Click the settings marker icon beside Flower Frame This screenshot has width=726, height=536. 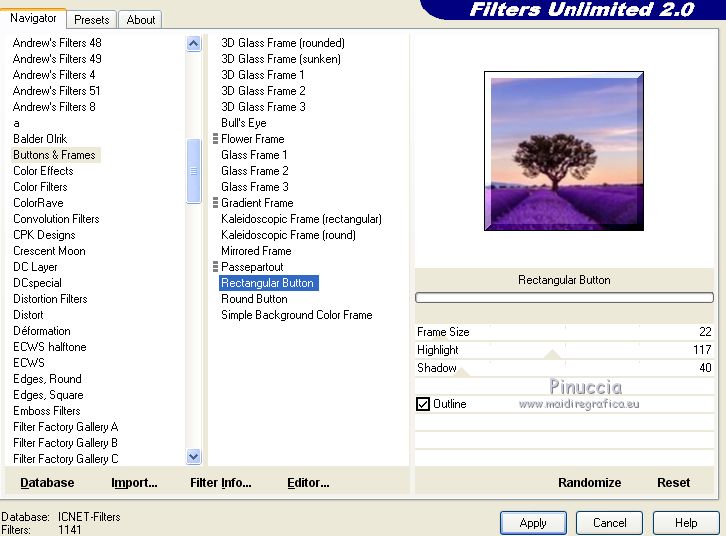[x=215, y=138]
